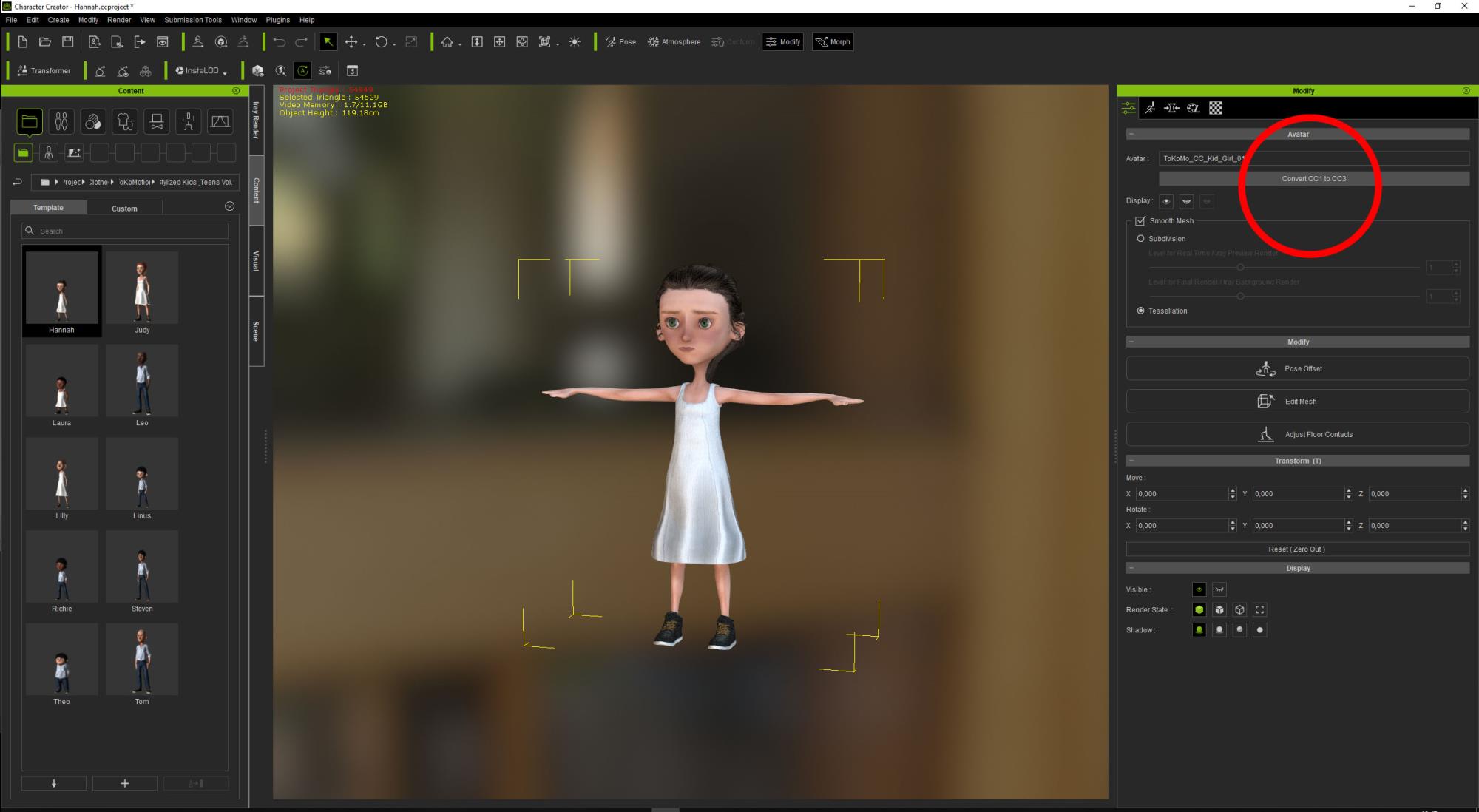This screenshot has height=812, width=1479.
Task: Open the Render menu
Action: 119,20
